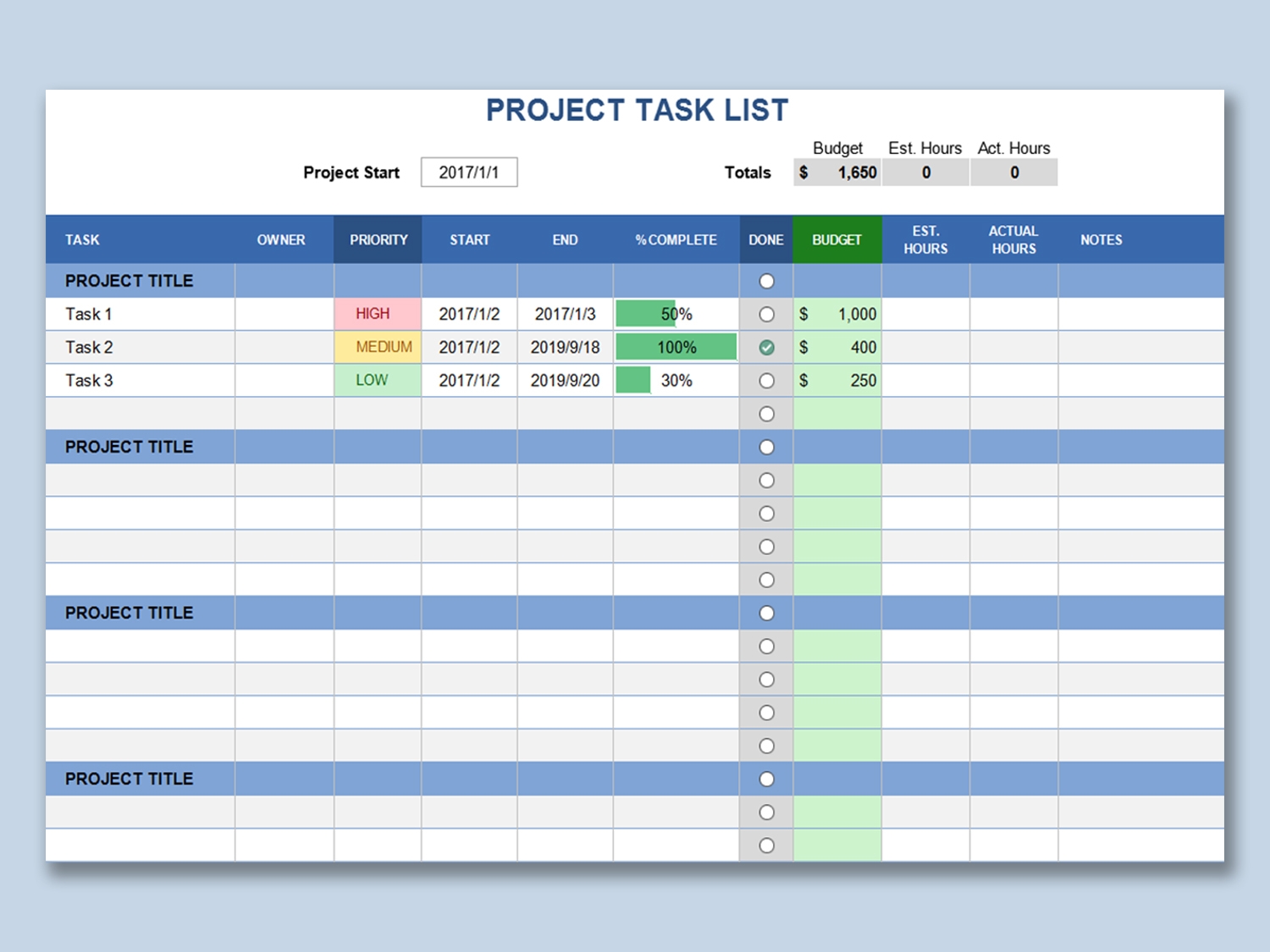
Task: Click the BUDGET column header
Action: [837, 239]
